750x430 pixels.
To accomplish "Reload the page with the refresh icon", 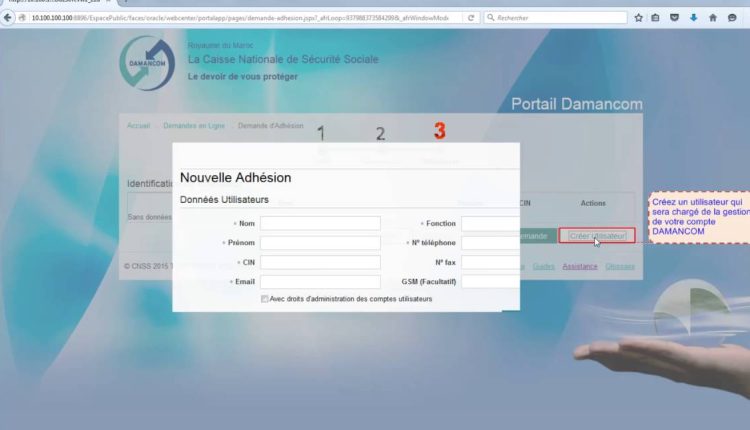I will pos(471,18).
